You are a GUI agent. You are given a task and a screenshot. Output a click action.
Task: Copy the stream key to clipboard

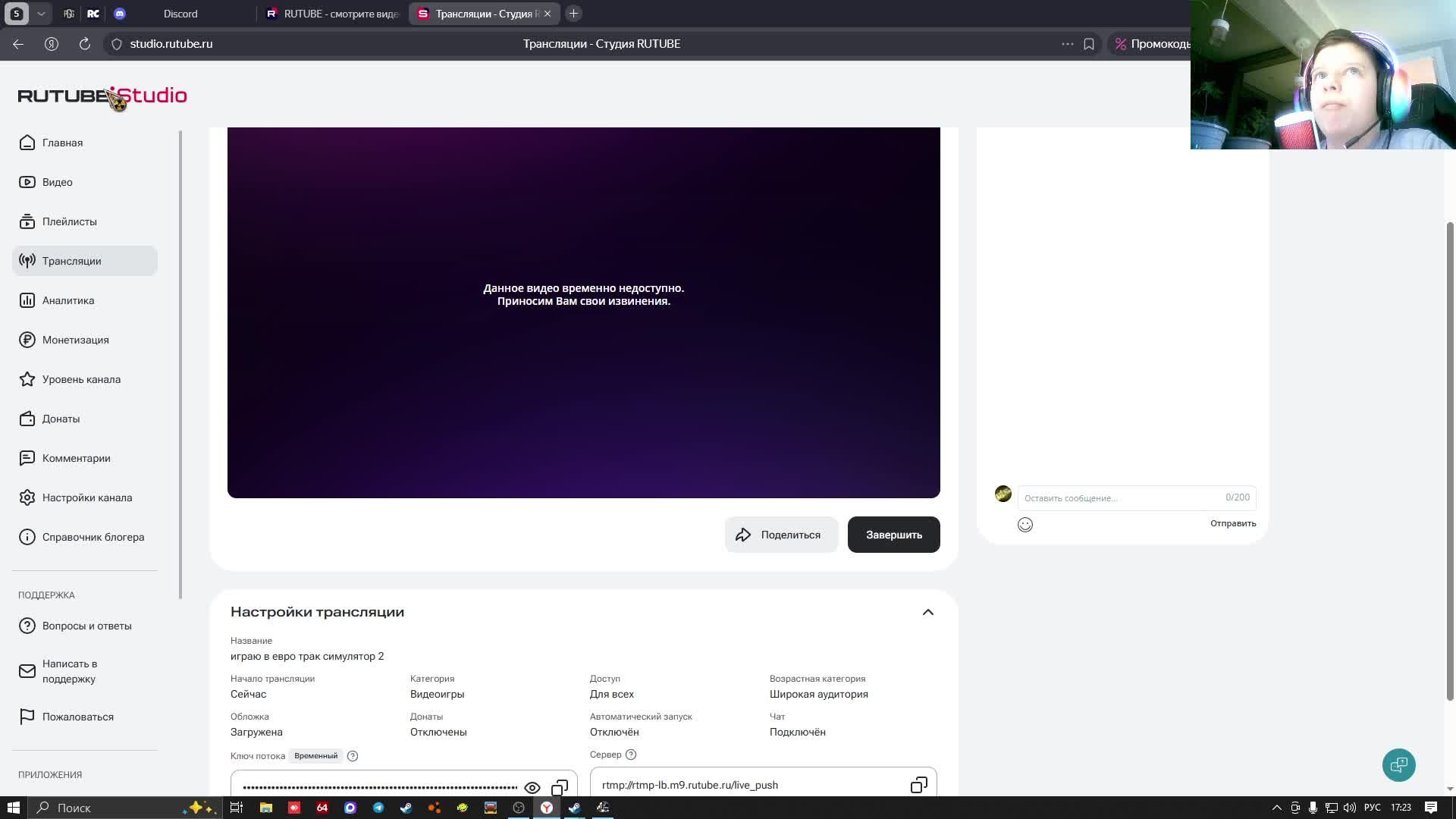560,787
